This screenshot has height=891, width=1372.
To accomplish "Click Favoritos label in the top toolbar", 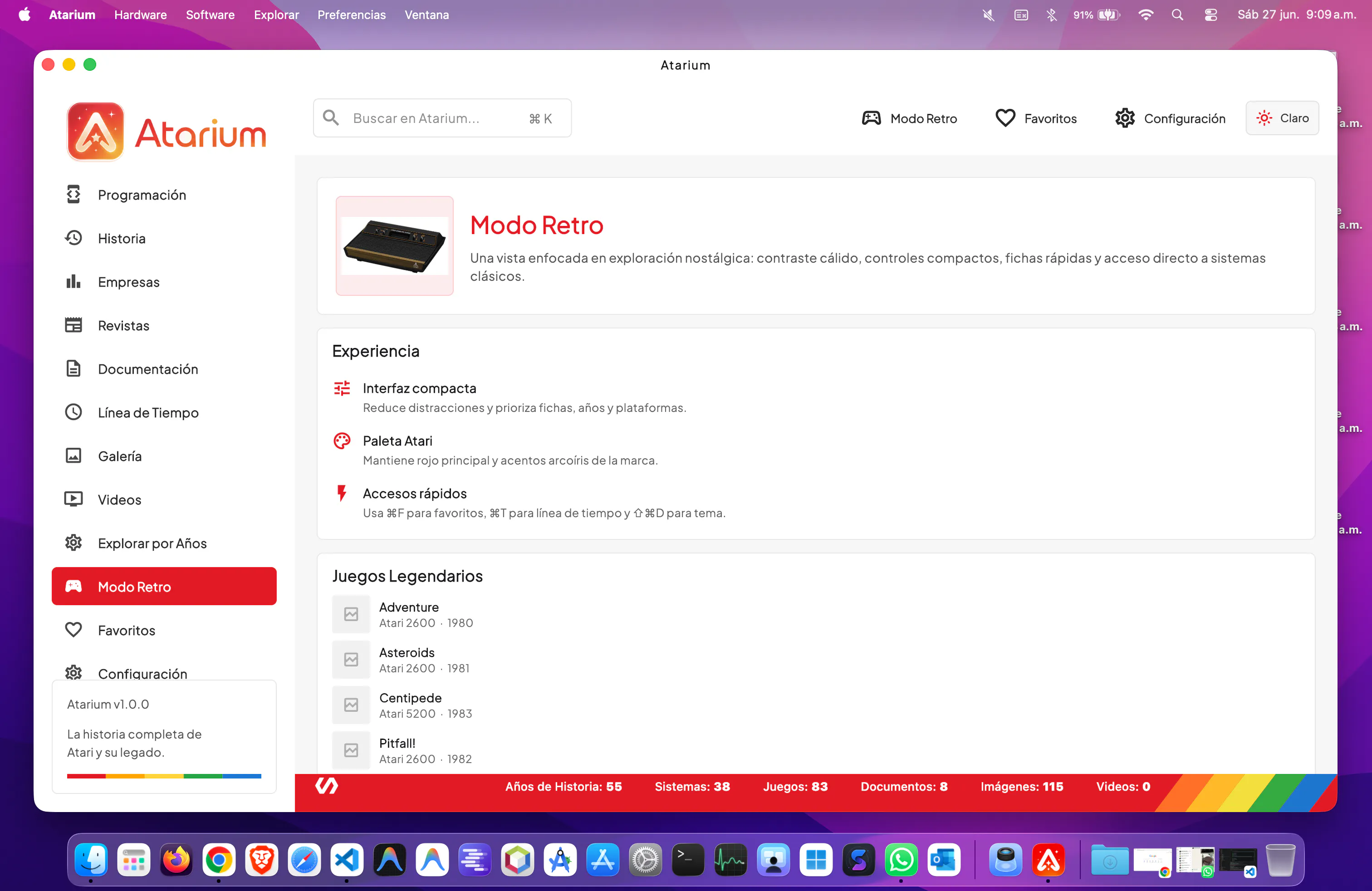I will (1050, 118).
